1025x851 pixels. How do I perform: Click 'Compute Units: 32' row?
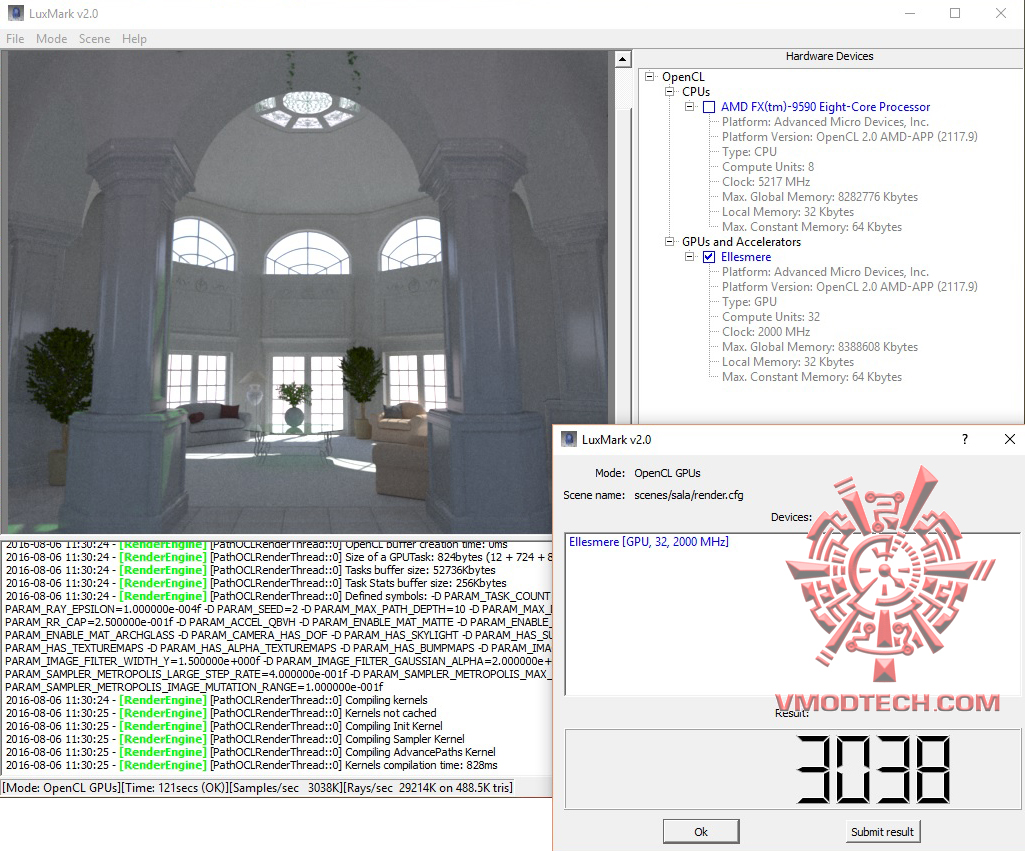[x=771, y=317]
